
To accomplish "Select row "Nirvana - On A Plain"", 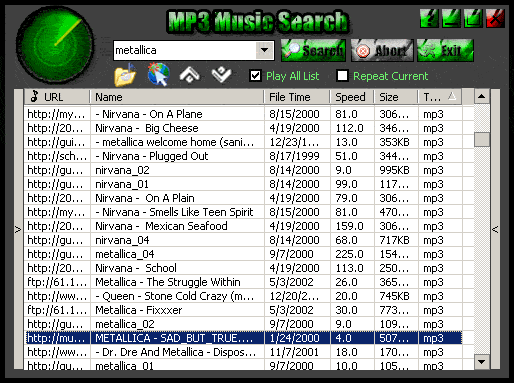I will [243, 198].
